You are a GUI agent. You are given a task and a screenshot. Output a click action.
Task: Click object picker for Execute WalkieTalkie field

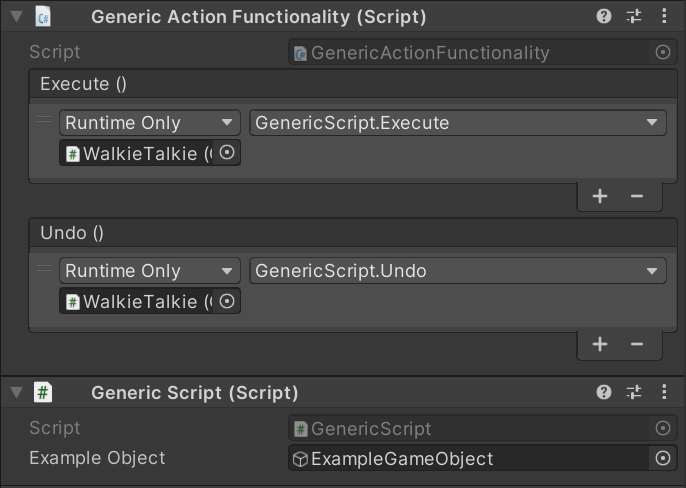coord(227,153)
